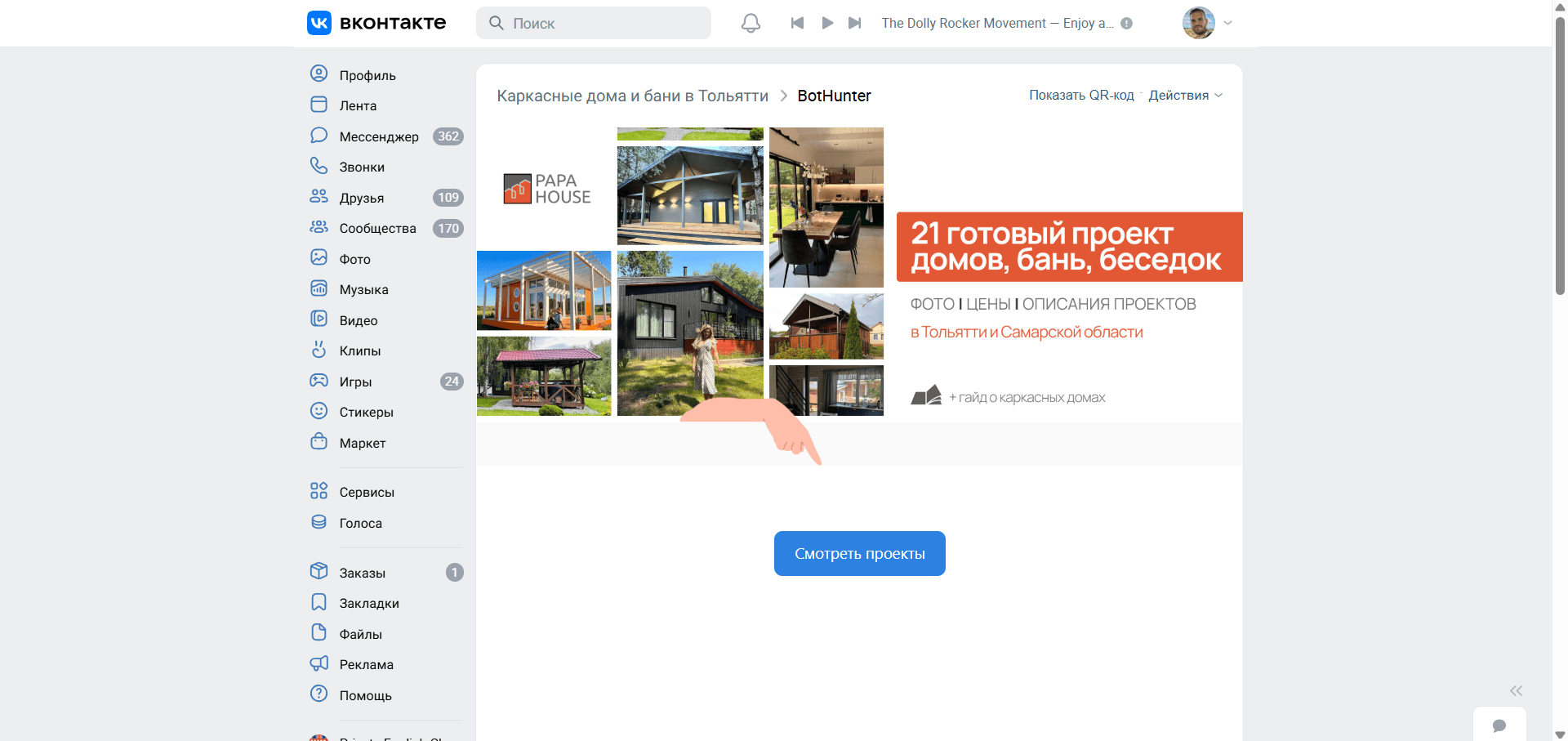The width and height of the screenshot is (1568, 741).
Task: Open Мессенджер unread counter 362
Action: pos(448,136)
